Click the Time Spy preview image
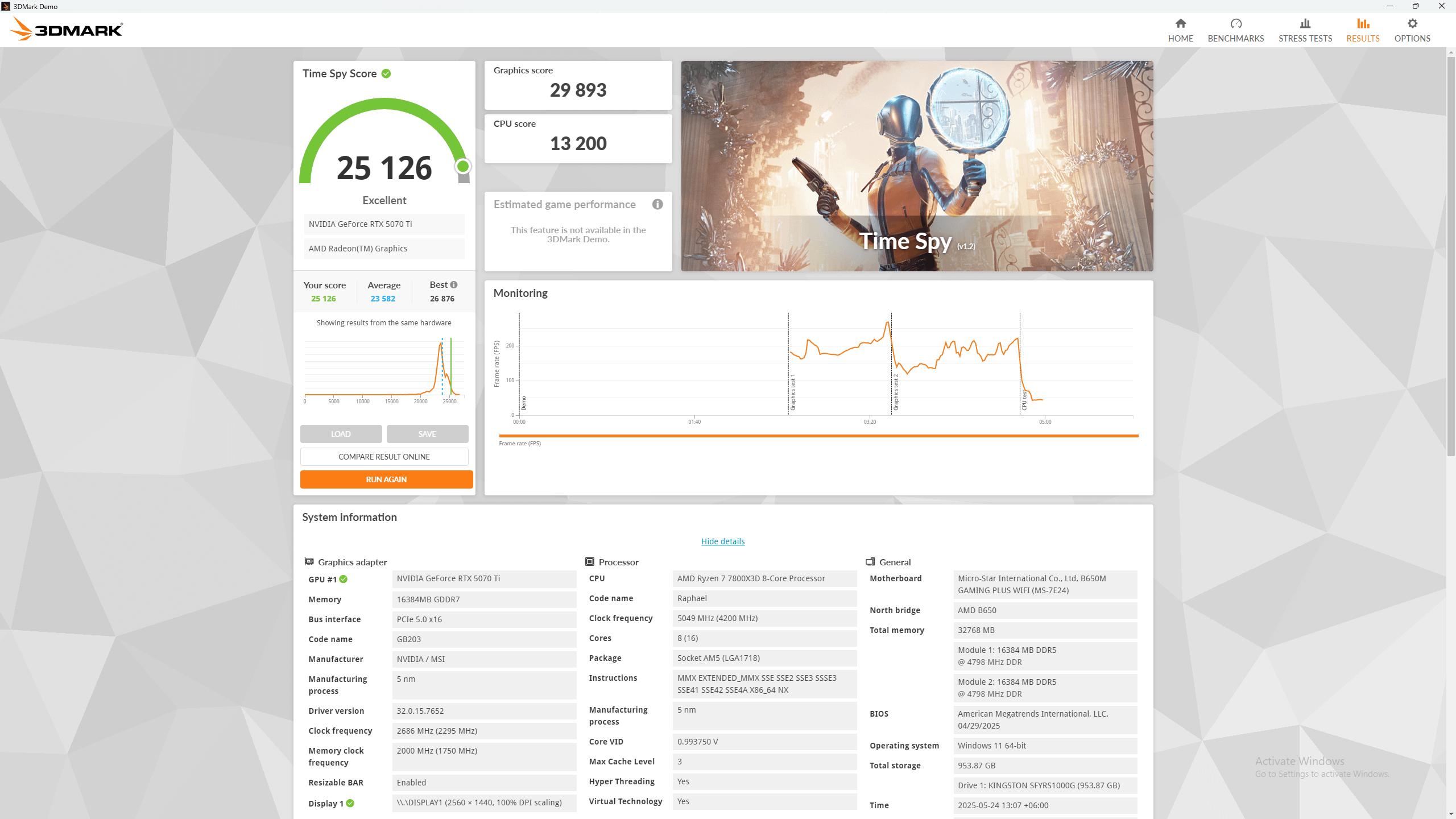1456x819 pixels. tap(917, 166)
